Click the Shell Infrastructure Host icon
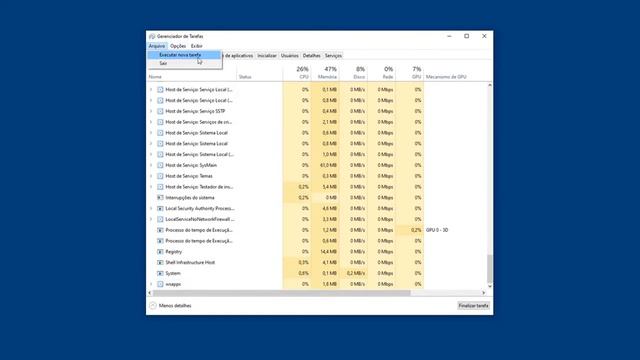 point(160,262)
